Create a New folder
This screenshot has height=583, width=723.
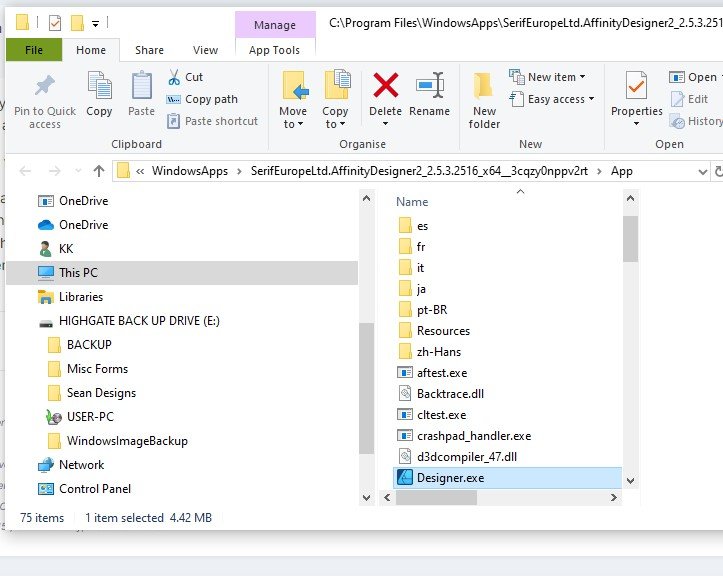[484, 100]
